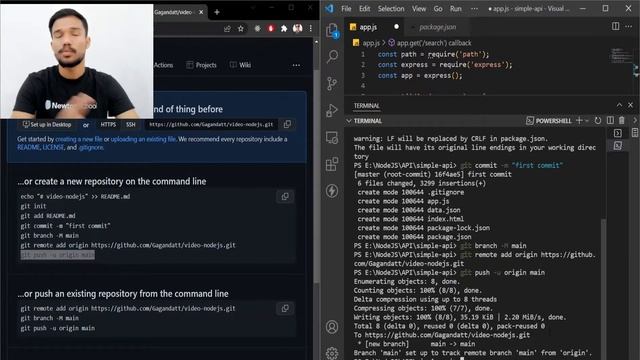Viewport: 640px width, 360px height.
Task: Open Accounts icon in VS Code
Action: 332,327
